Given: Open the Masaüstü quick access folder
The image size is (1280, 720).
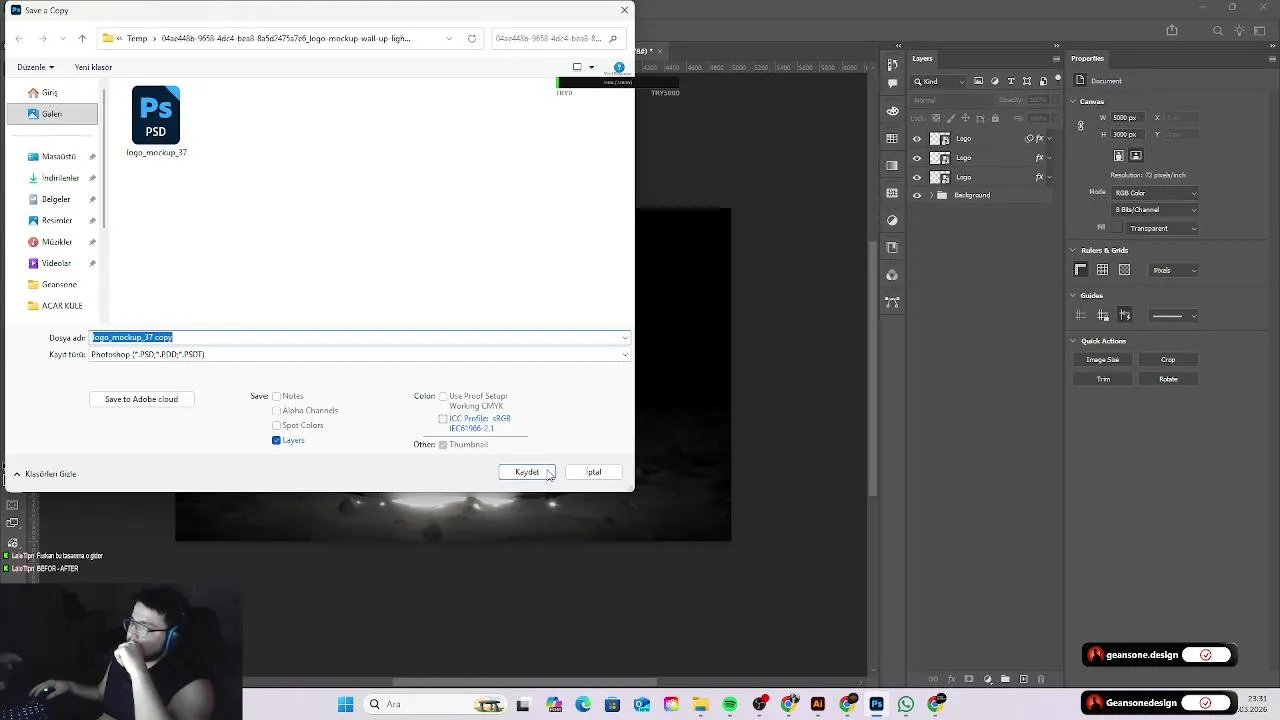Looking at the screenshot, I should click(58, 157).
